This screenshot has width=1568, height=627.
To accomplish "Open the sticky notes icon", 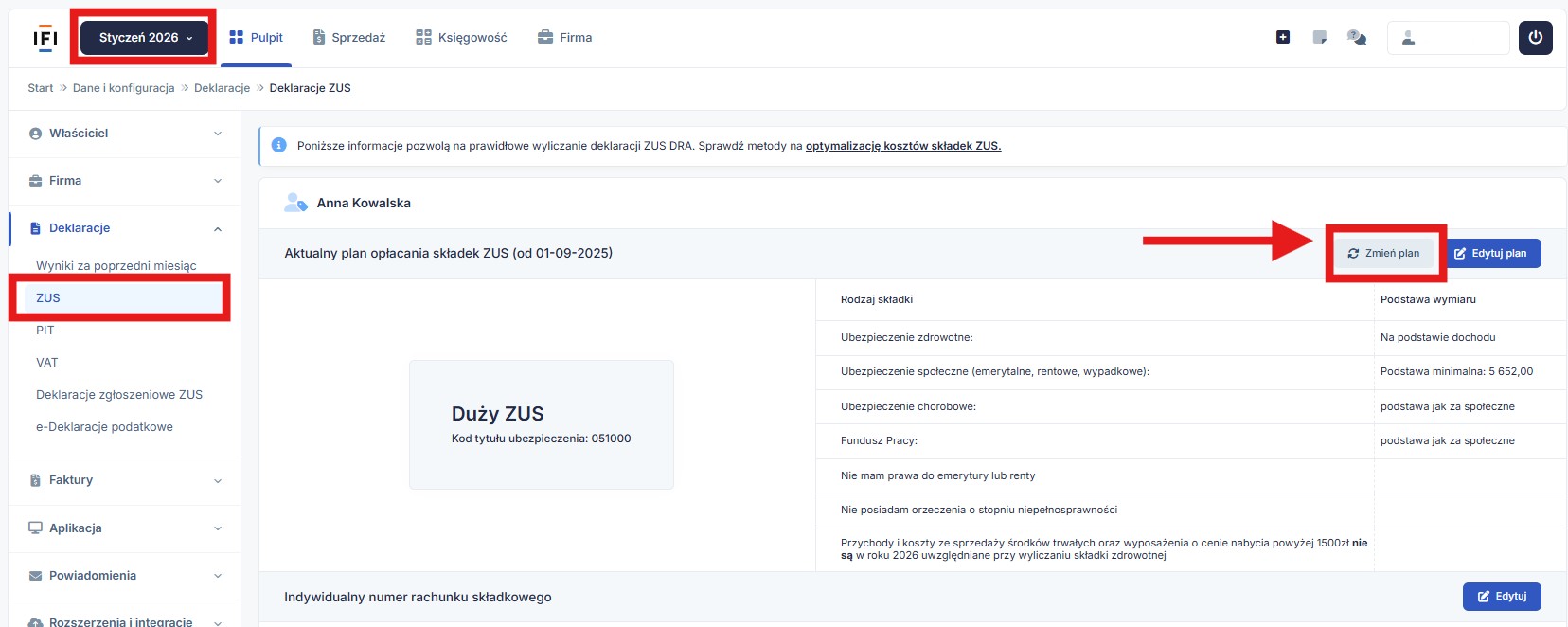I will tap(1320, 37).
